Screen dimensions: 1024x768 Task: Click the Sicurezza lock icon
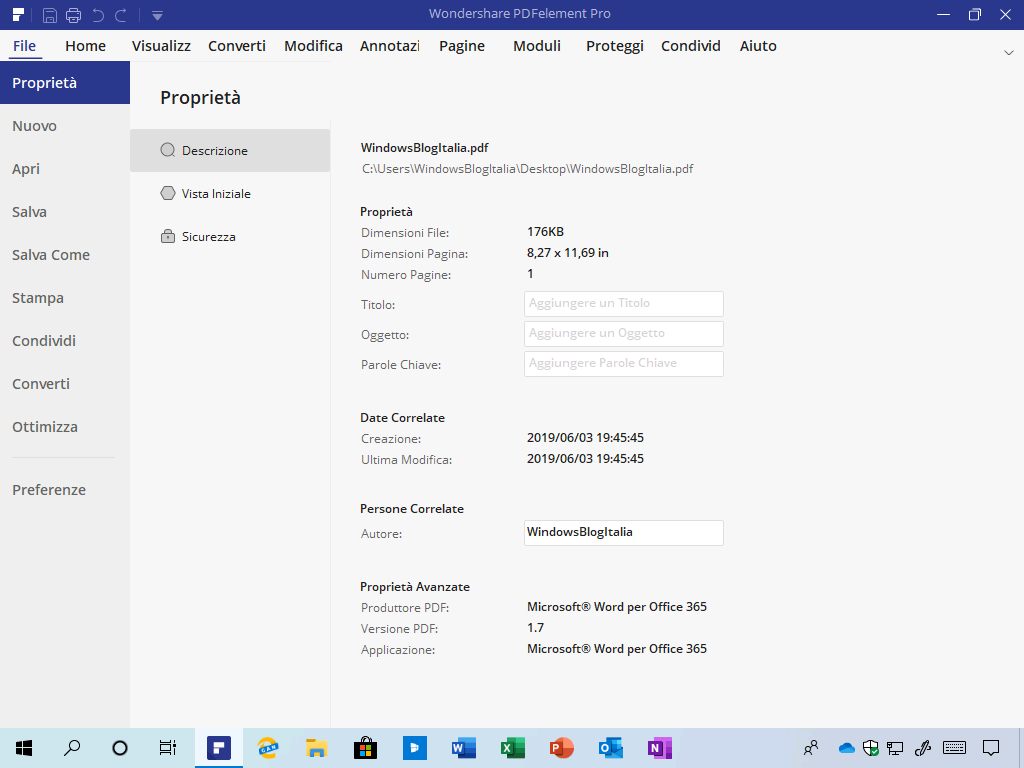pyautogui.click(x=168, y=236)
